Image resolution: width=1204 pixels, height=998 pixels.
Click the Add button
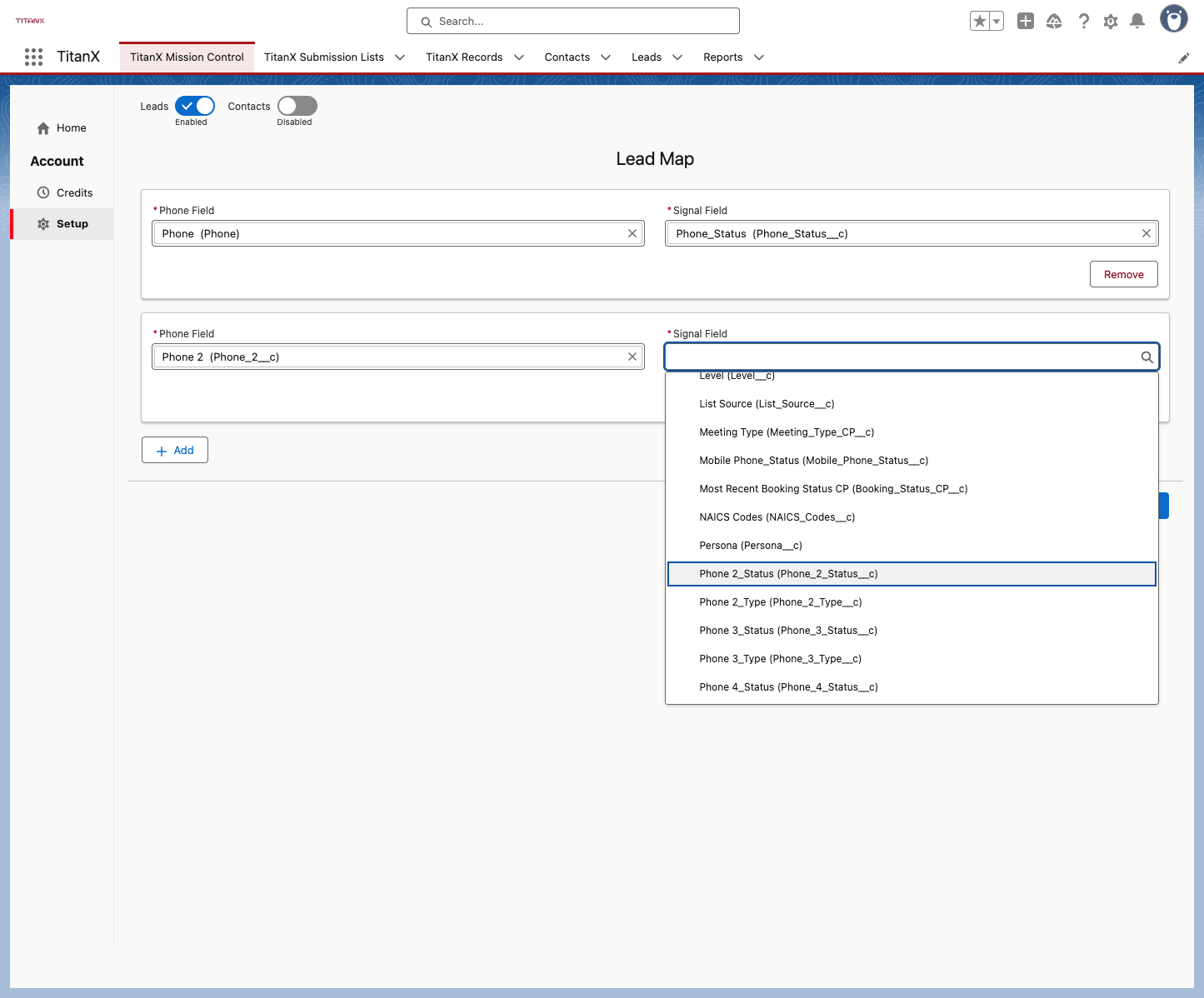[x=175, y=450]
